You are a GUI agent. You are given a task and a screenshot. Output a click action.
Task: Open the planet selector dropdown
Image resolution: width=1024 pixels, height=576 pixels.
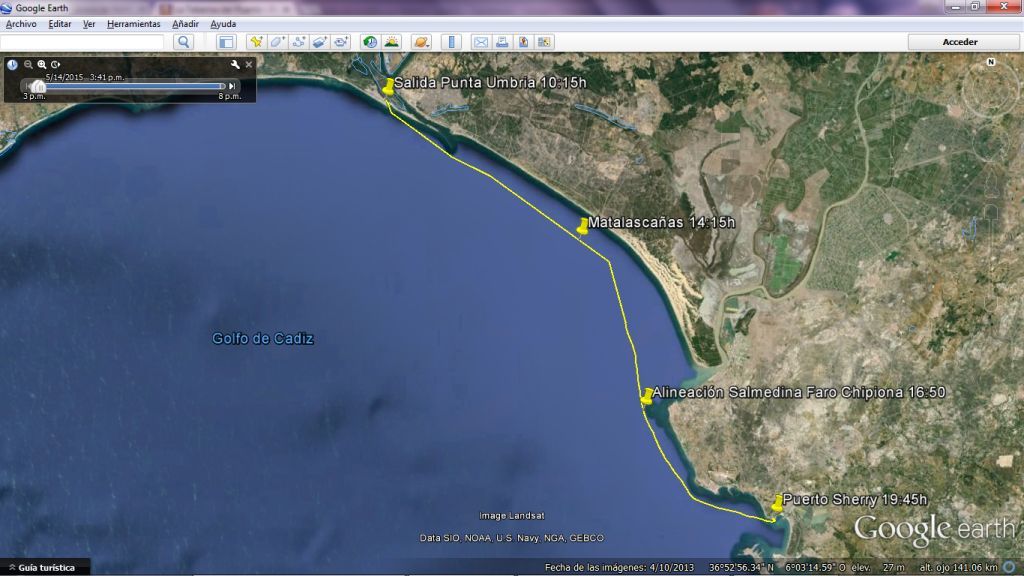click(421, 42)
